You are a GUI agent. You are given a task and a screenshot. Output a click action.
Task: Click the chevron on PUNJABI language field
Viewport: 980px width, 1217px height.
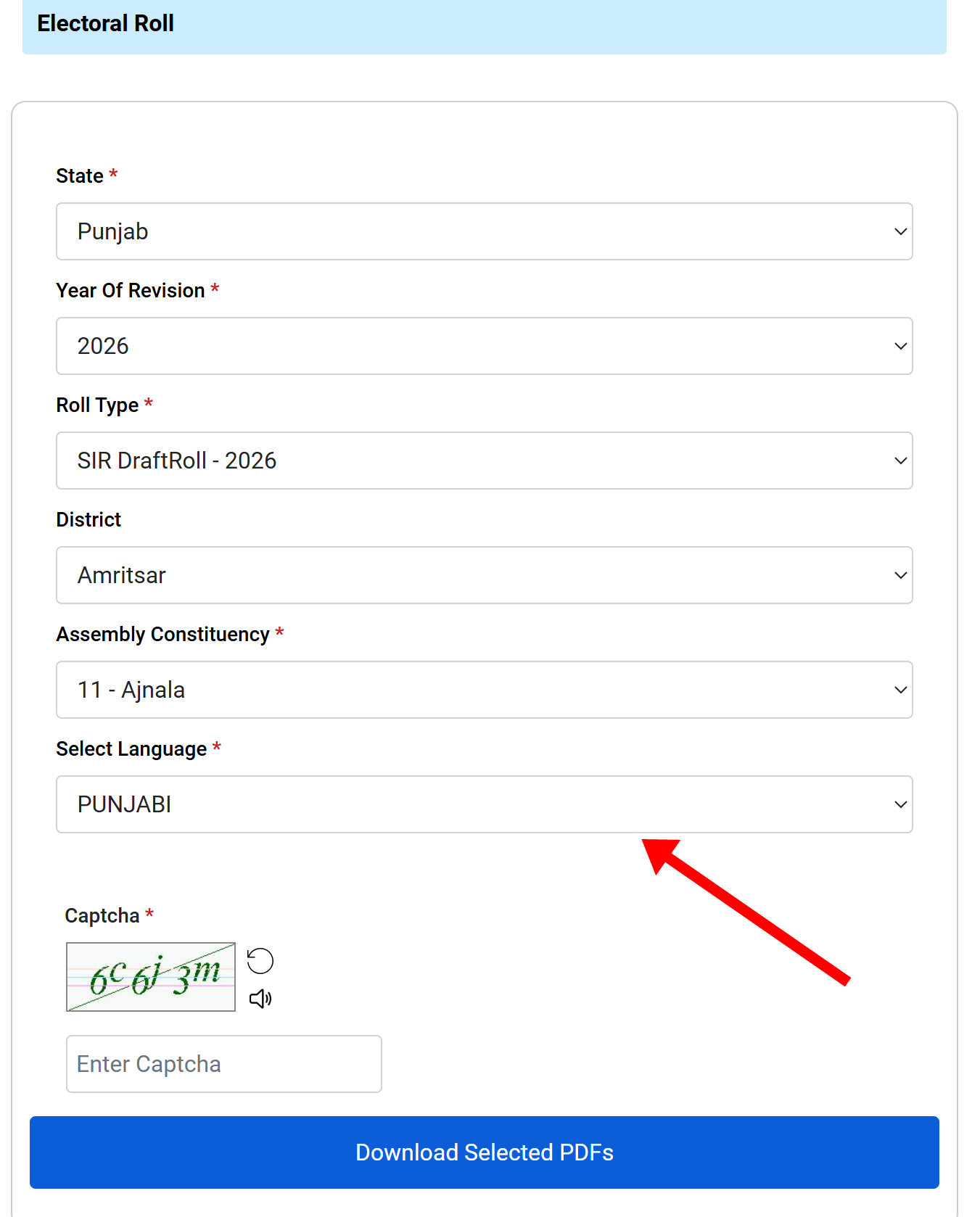pyautogui.click(x=900, y=805)
